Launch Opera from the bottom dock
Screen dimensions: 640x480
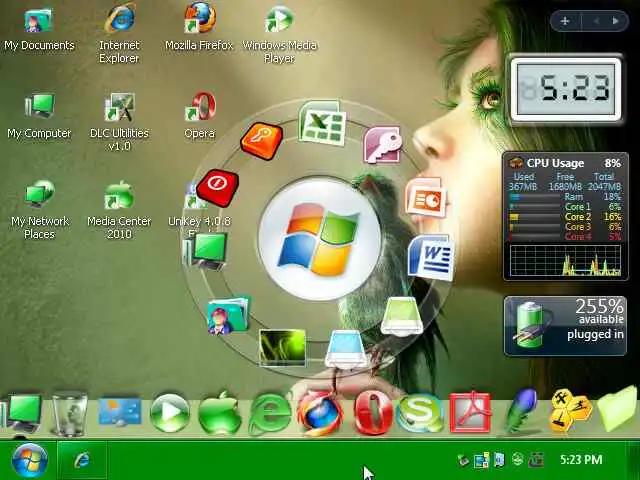[372, 413]
